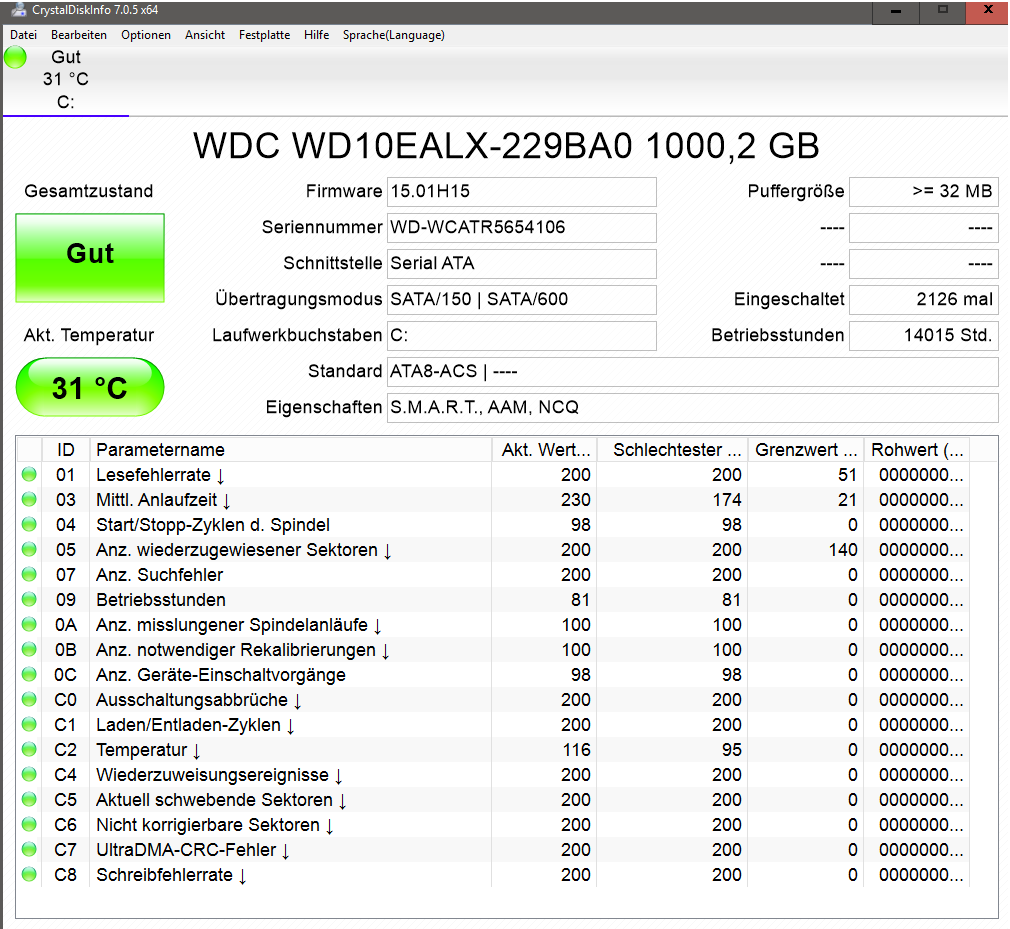This screenshot has height=929, width=1010.
Task: Click the status dot in the 09 Betriebsstunden row
Action: point(29,599)
